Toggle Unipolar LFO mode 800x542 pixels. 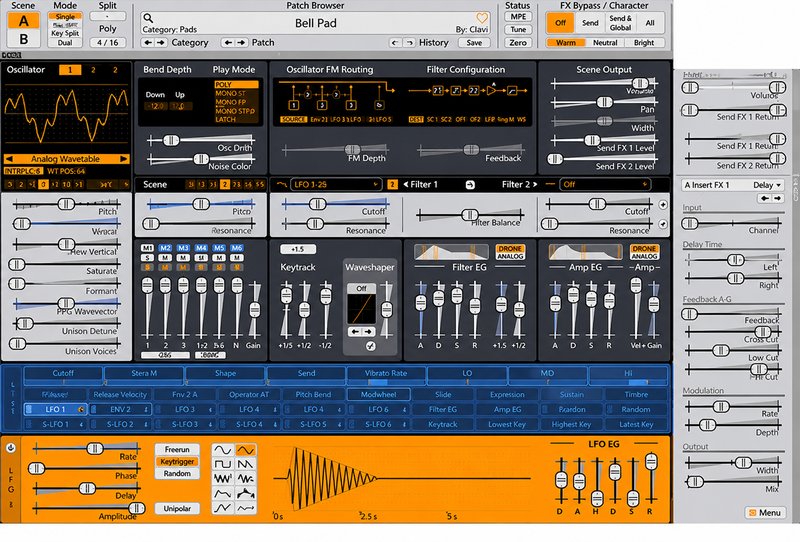[x=177, y=508]
